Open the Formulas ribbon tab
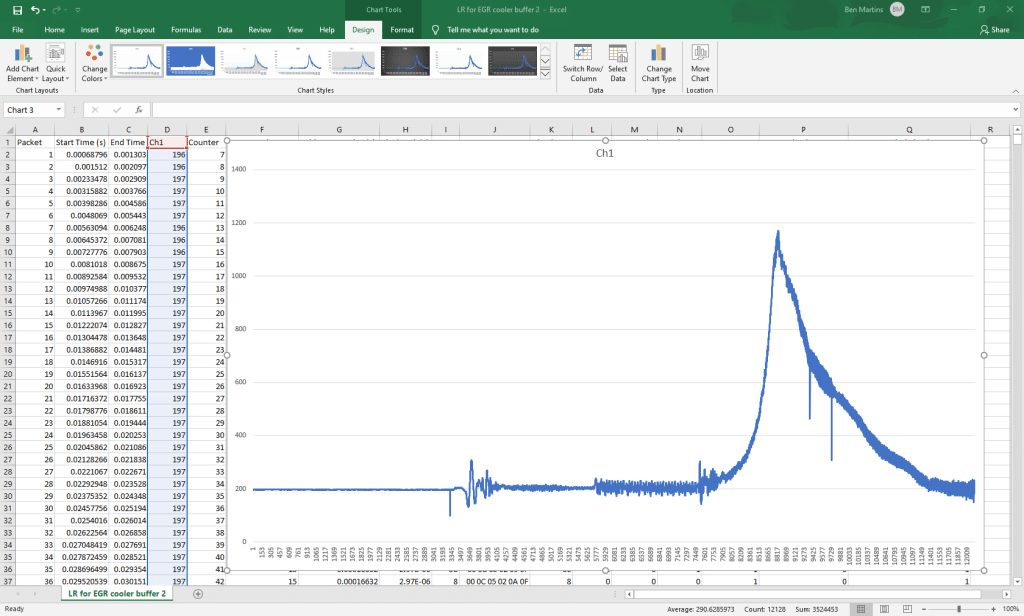Screen dimensions: 1024x616 point(186,29)
